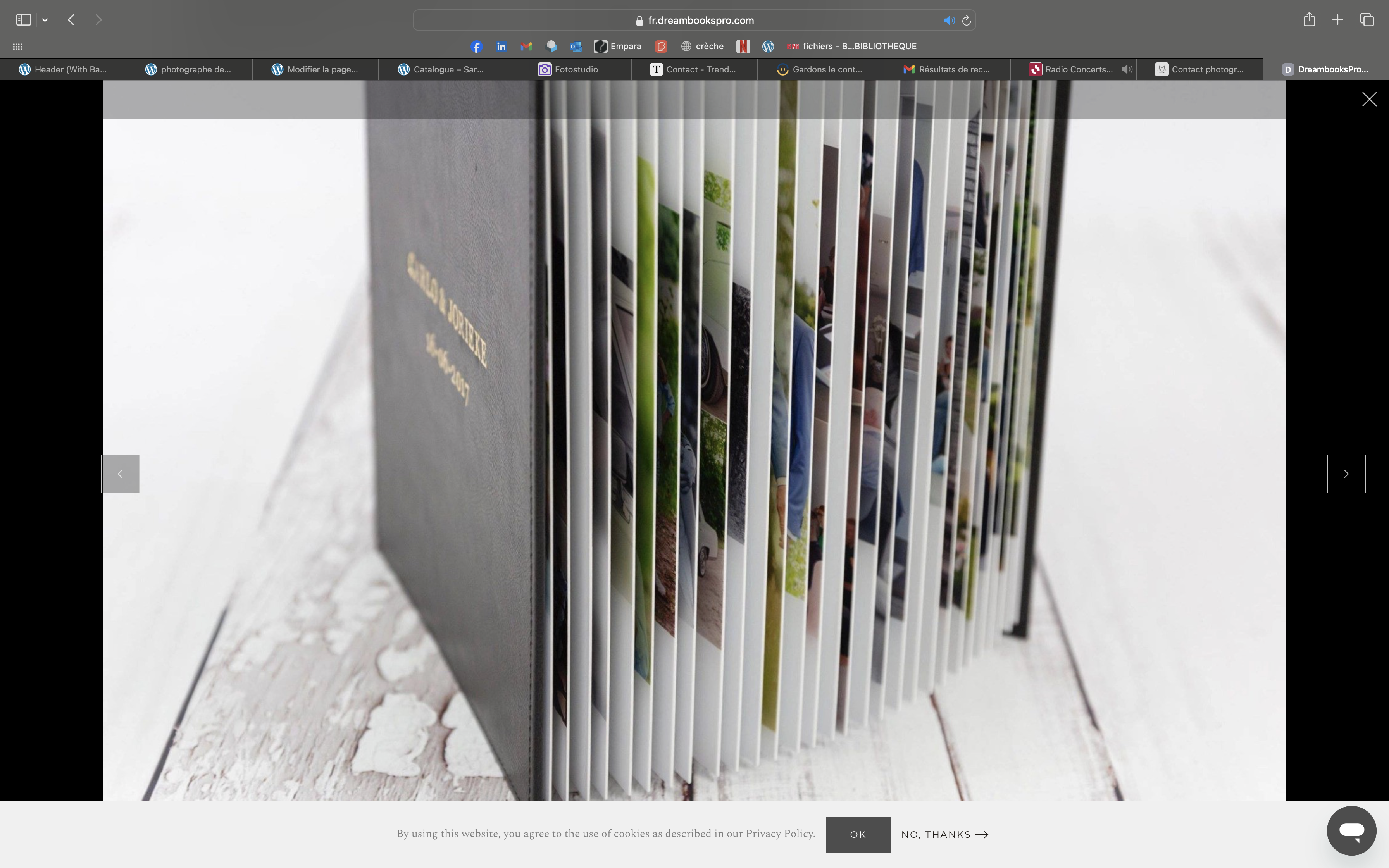This screenshot has height=868, width=1389.
Task: Open the chat support bubble
Action: point(1351,830)
